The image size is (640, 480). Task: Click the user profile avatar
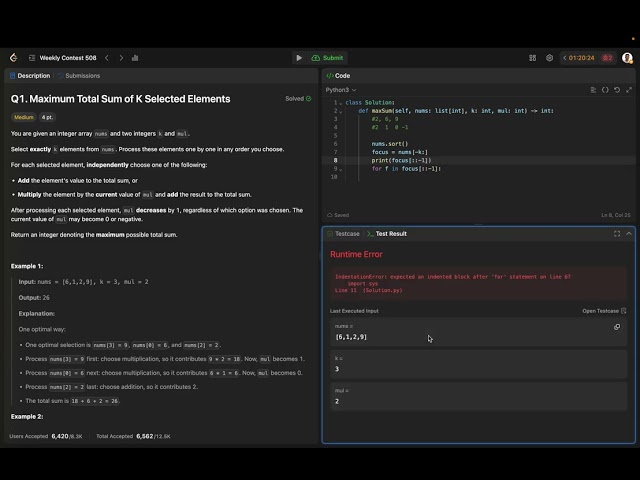(627, 58)
